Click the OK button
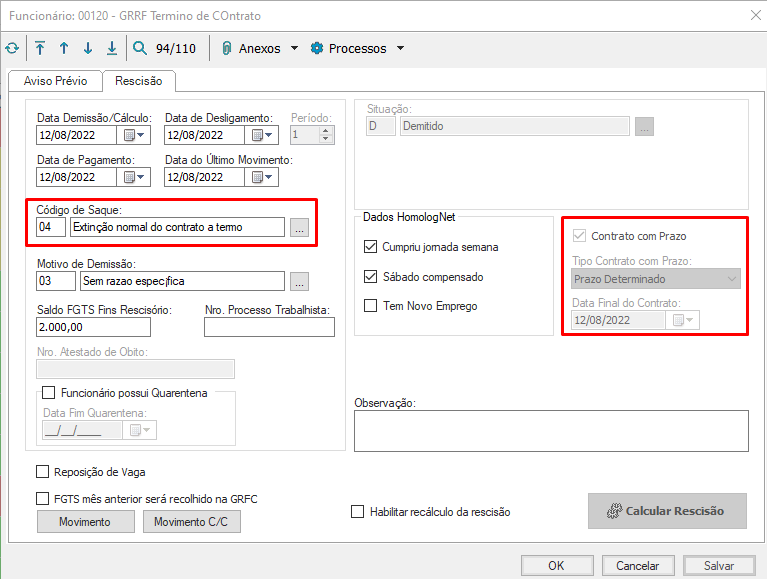 click(x=557, y=566)
